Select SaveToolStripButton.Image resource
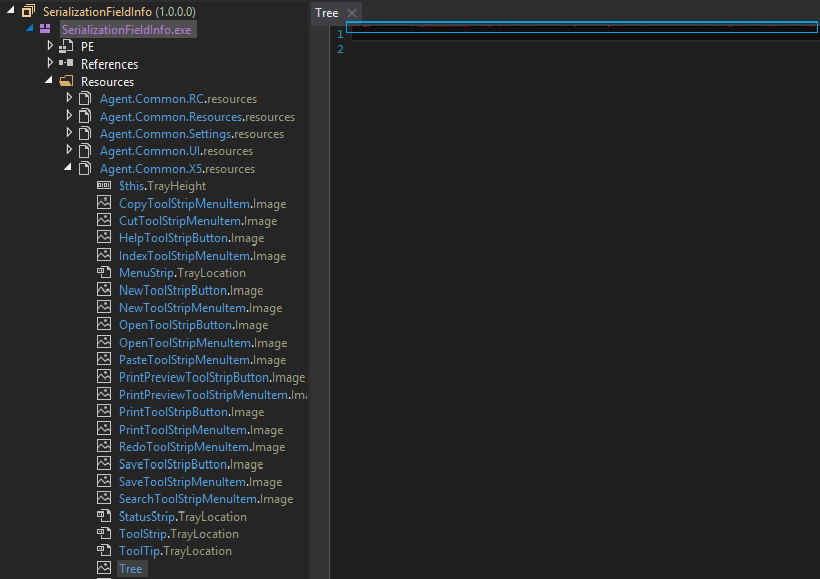 pyautogui.click(x=190, y=464)
